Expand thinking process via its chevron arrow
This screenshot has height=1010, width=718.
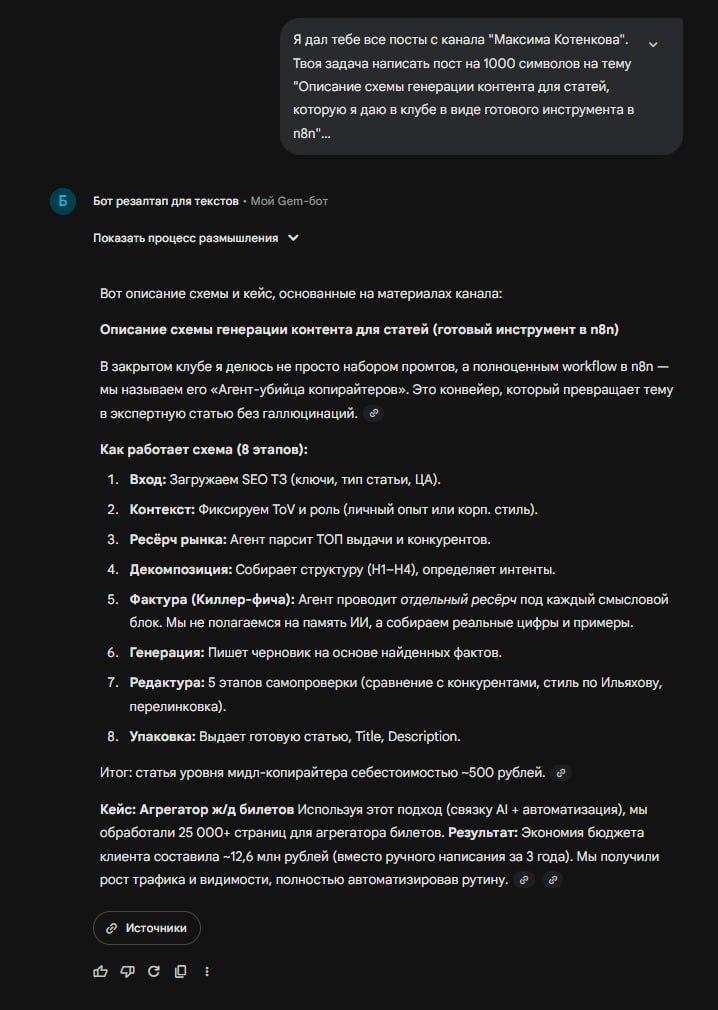tap(293, 238)
